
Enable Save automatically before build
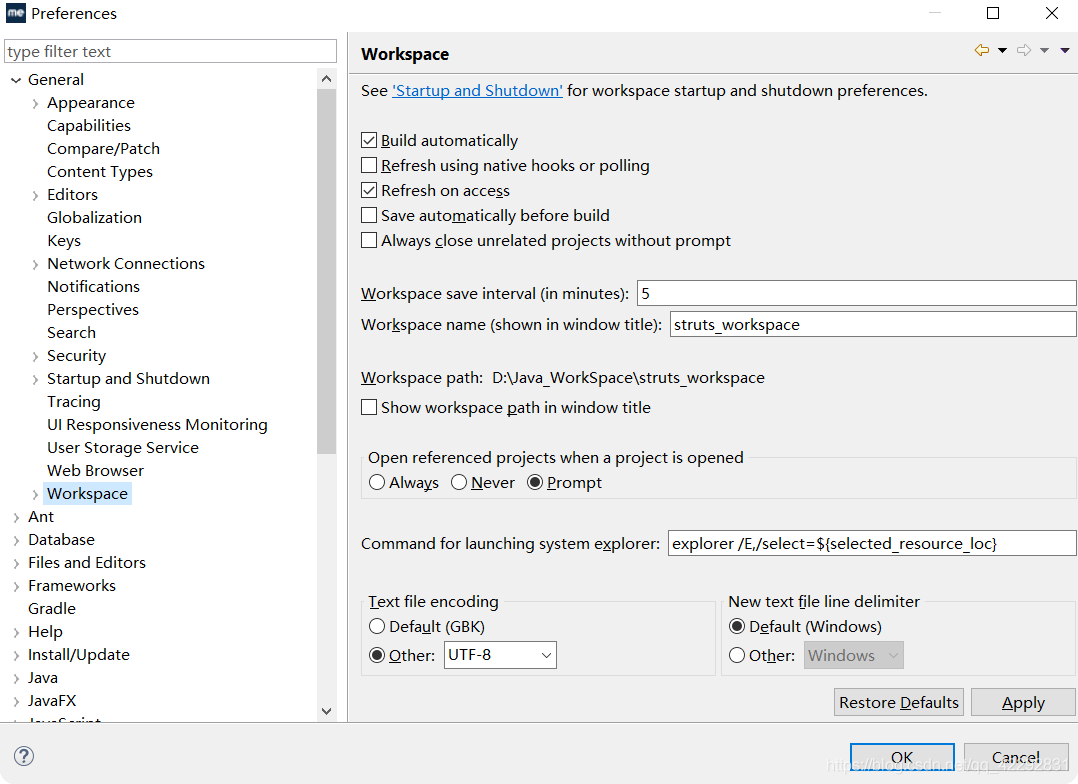coord(369,215)
